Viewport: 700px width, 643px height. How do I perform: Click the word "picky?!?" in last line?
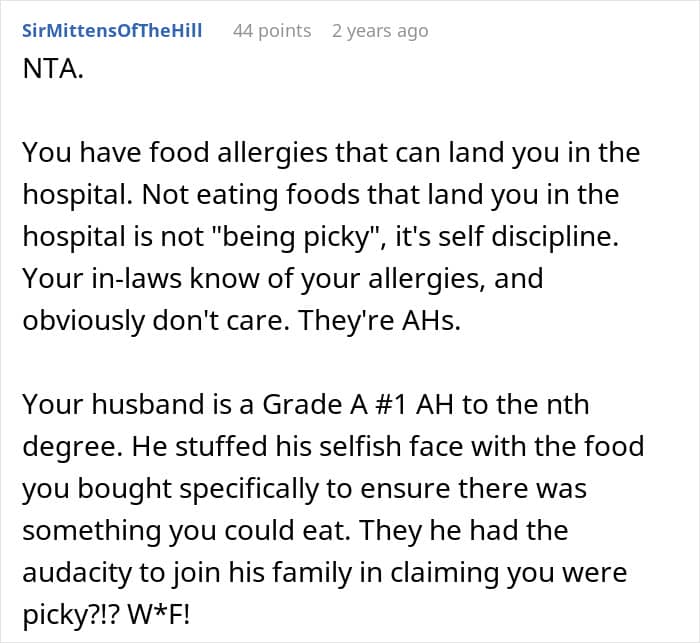[x=70, y=613]
